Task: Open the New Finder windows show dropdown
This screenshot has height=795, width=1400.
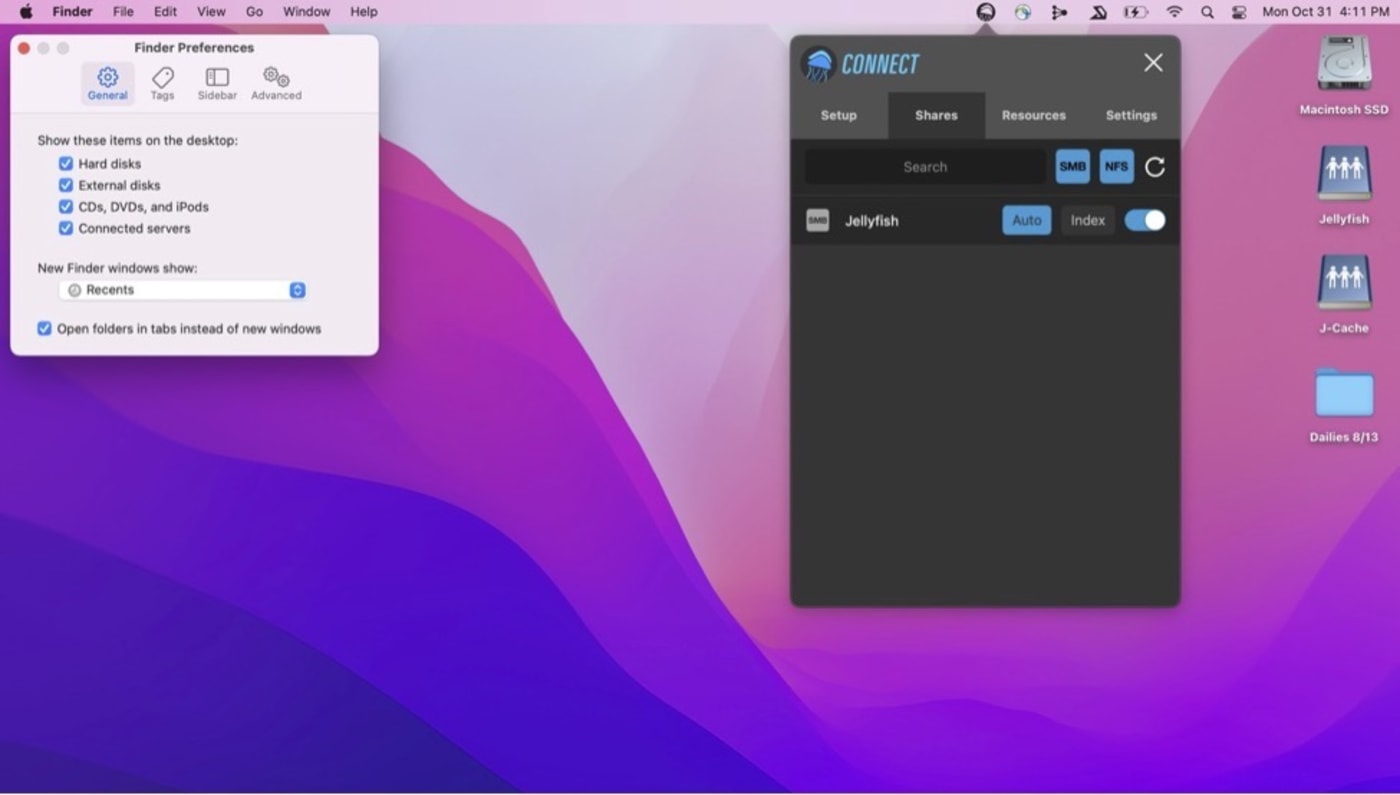Action: coord(182,290)
